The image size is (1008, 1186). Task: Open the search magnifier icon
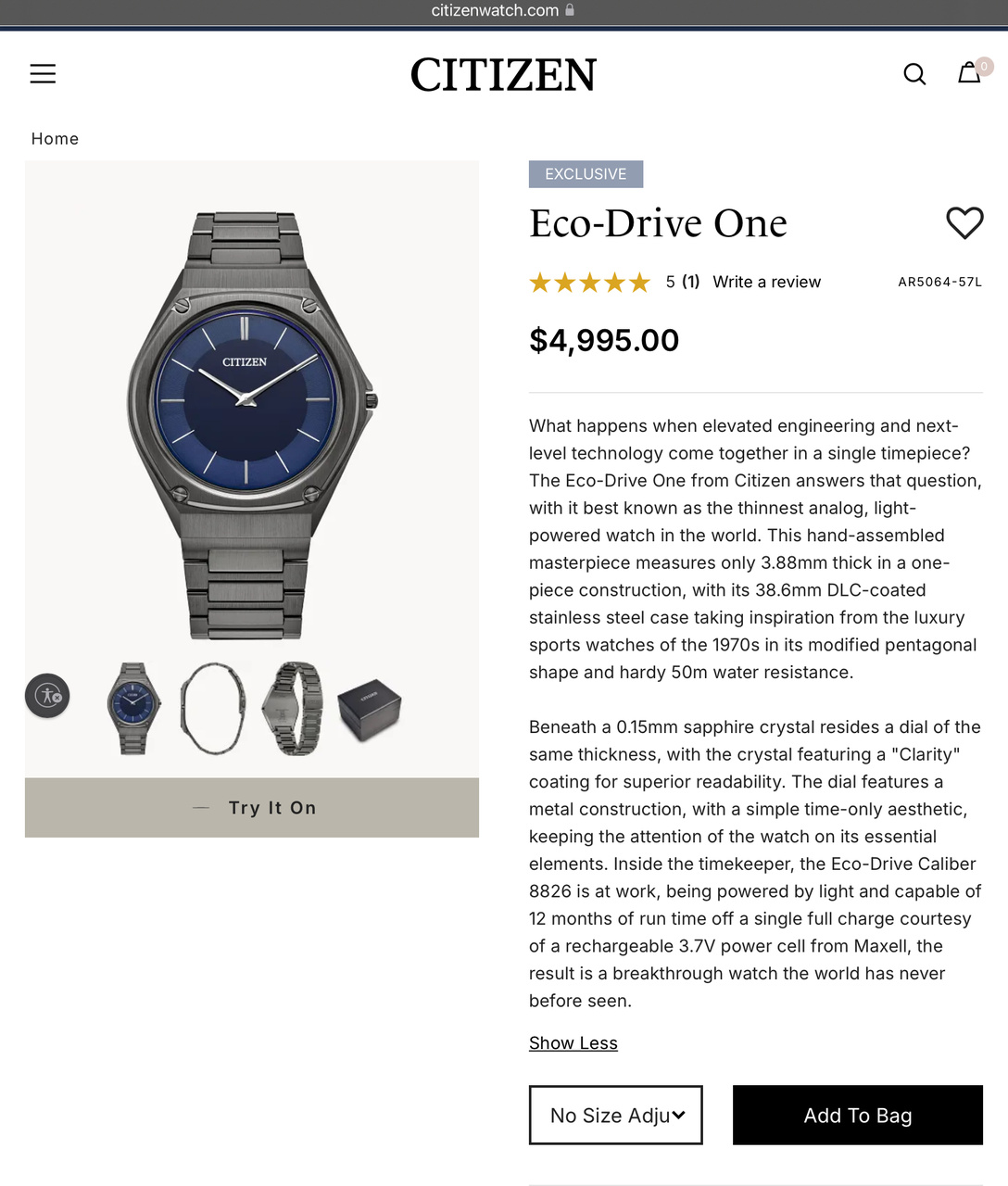pyautogui.click(x=914, y=74)
